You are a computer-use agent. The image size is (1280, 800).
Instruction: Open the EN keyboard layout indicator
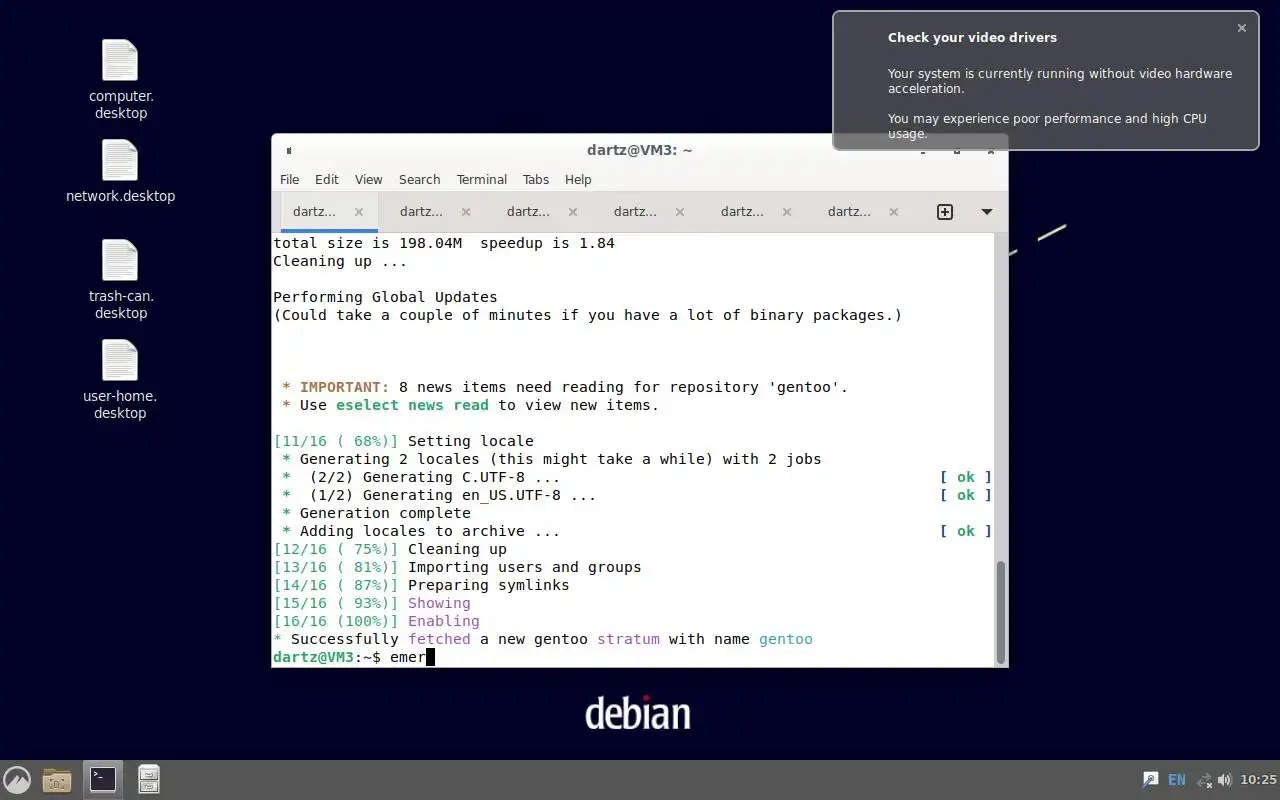(x=1177, y=779)
